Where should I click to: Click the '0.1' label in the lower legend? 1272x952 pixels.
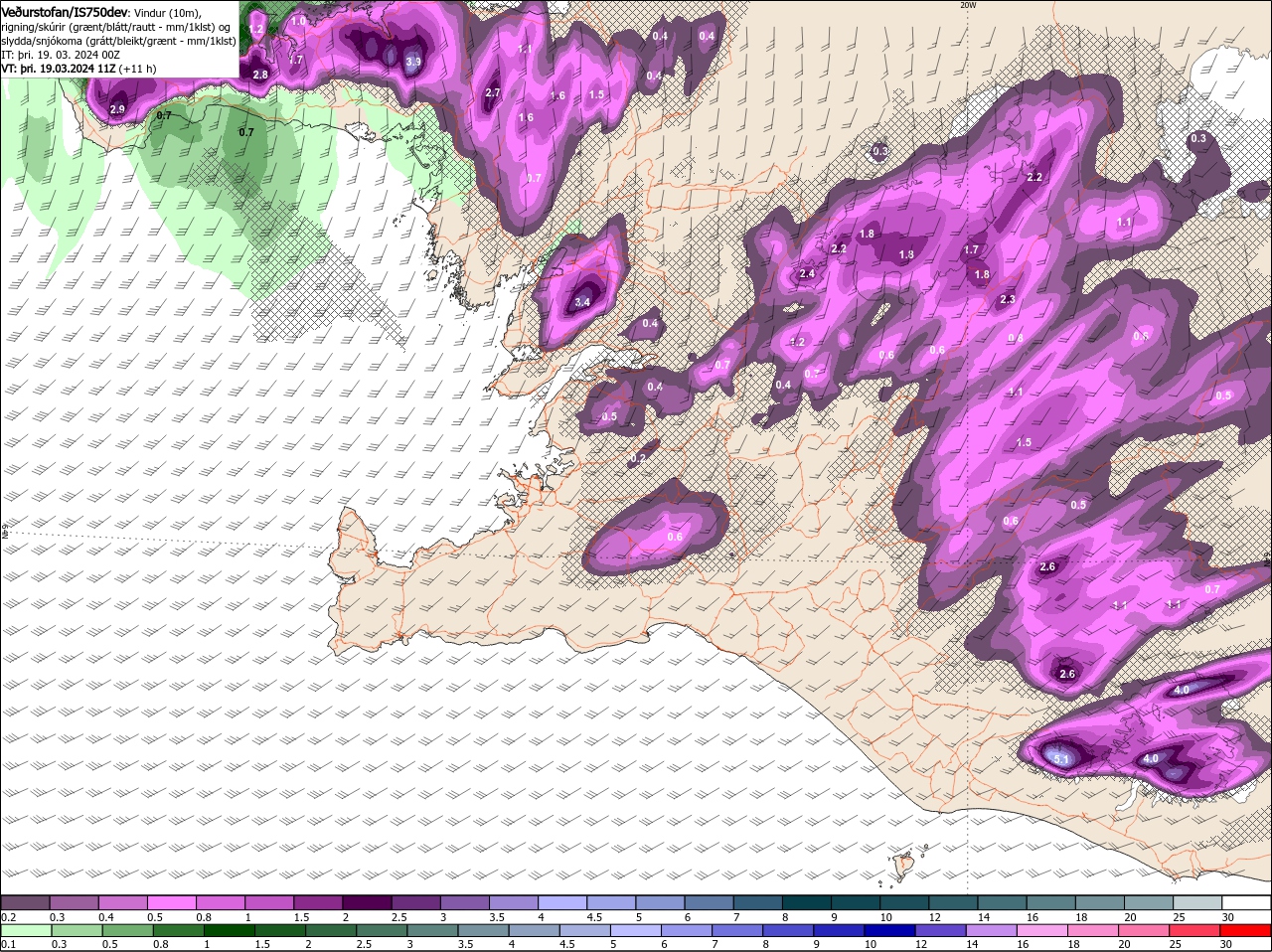pos(8,945)
